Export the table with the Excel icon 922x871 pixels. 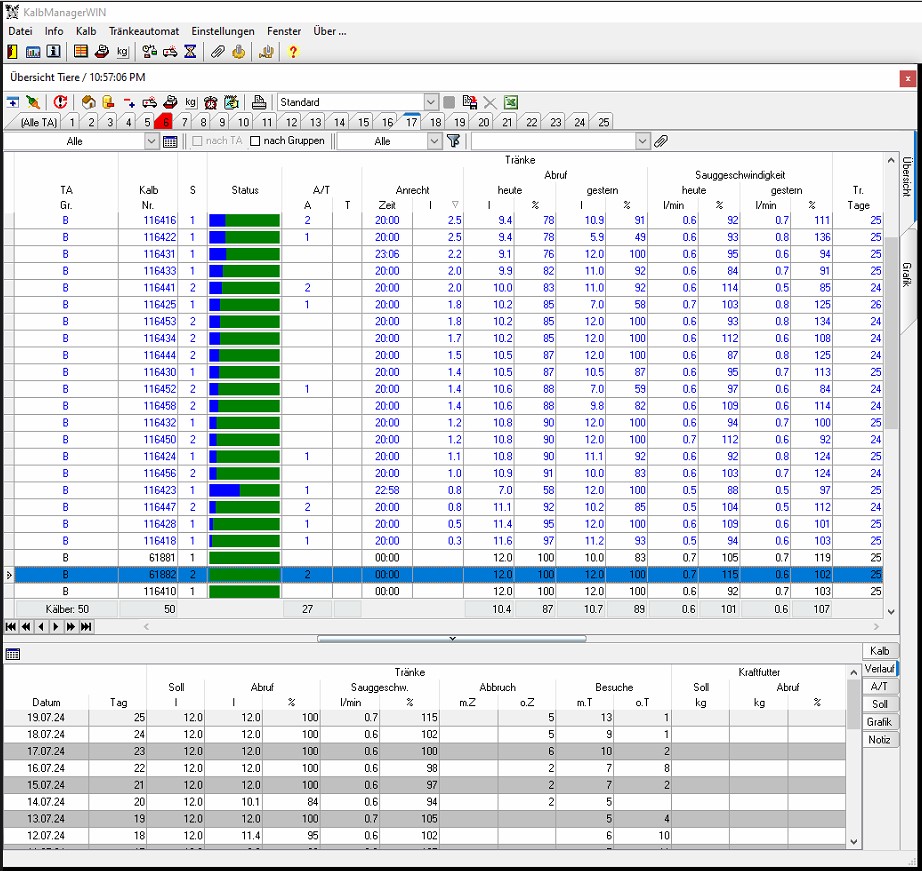(x=510, y=102)
